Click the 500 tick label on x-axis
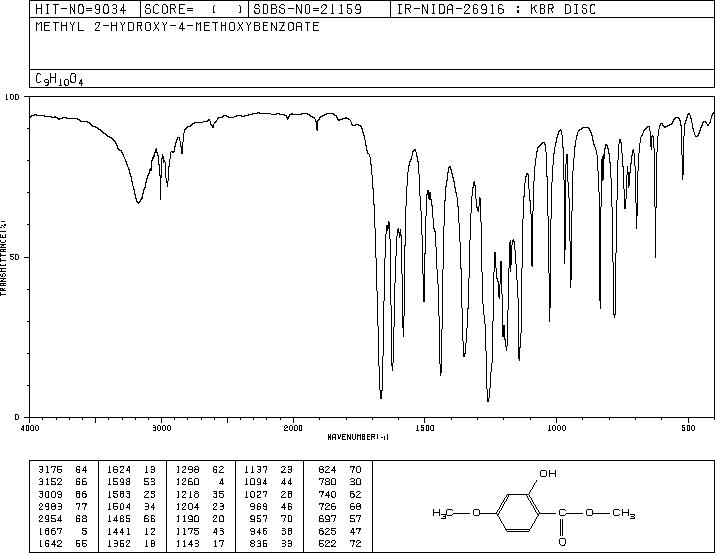 point(688,428)
